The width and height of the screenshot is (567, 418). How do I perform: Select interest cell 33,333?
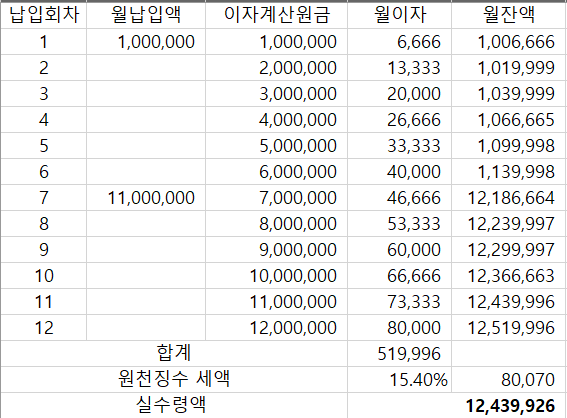click(400, 146)
